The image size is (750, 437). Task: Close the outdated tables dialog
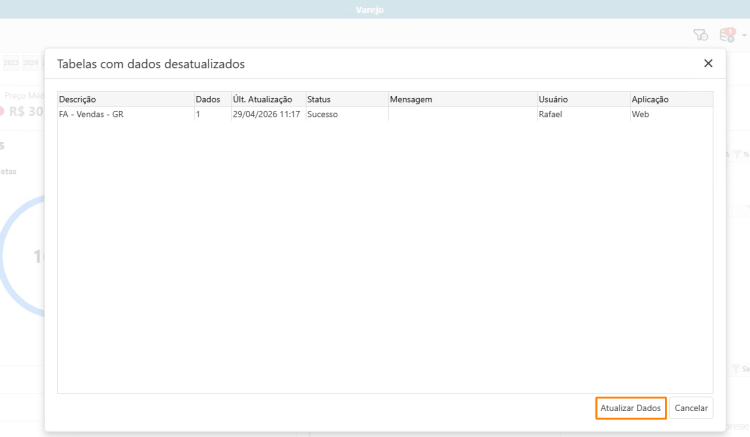(708, 63)
